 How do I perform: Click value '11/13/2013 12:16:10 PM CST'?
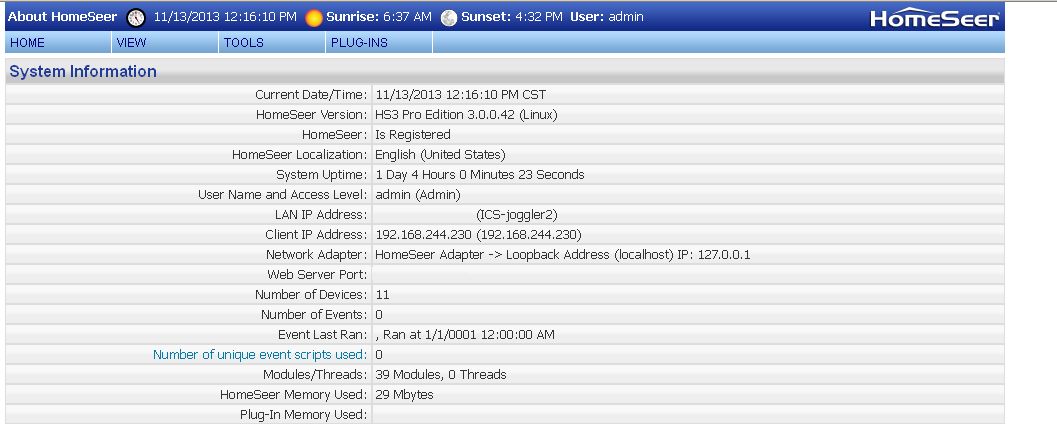(x=460, y=95)
